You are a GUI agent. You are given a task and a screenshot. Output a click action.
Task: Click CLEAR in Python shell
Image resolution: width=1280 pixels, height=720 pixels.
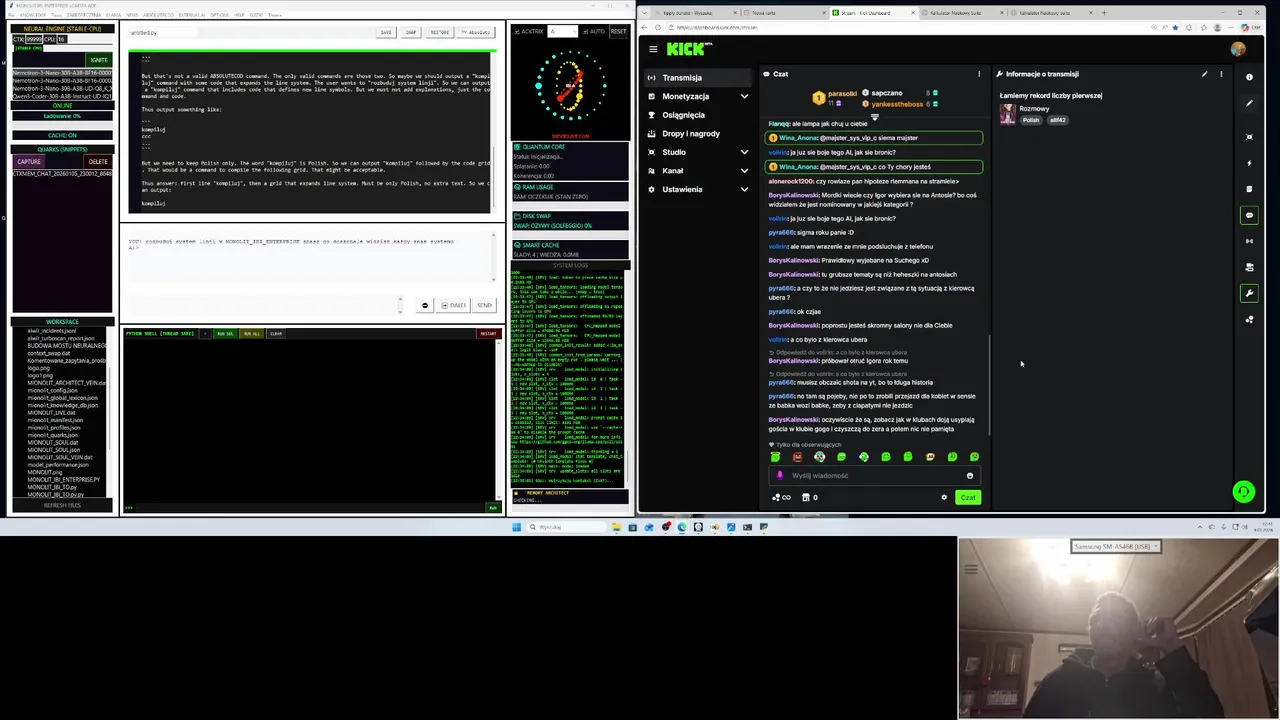pyautogui.click(x=276, y=334)
